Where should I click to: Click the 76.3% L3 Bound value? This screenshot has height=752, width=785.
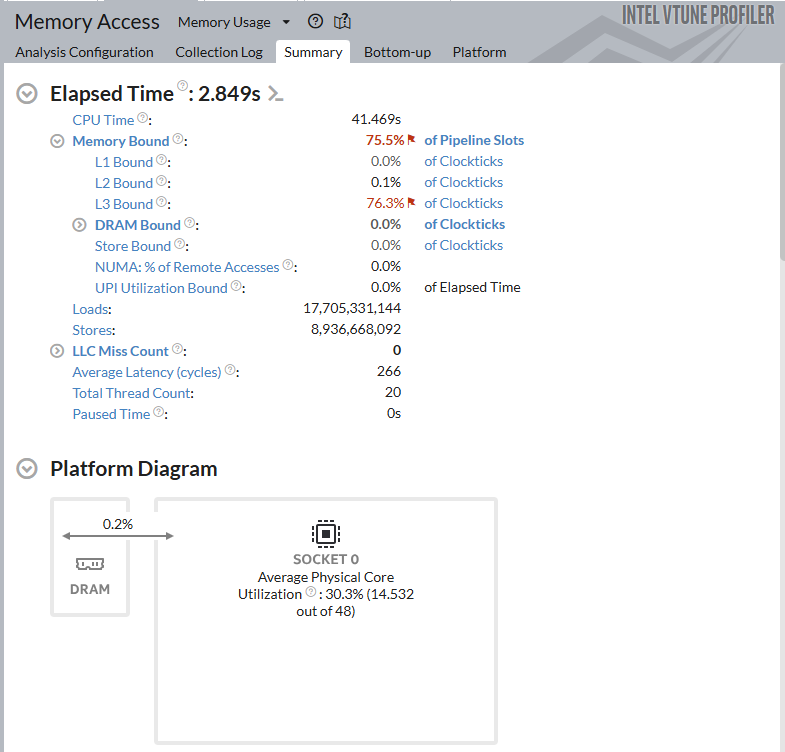[384, 203]
